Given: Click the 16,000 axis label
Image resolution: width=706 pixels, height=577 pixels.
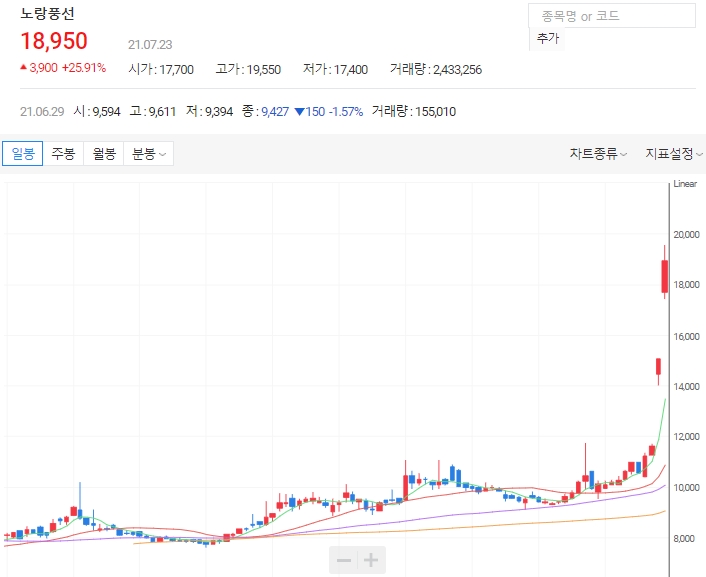Looking at the screenshot, I should coord(686,336).
